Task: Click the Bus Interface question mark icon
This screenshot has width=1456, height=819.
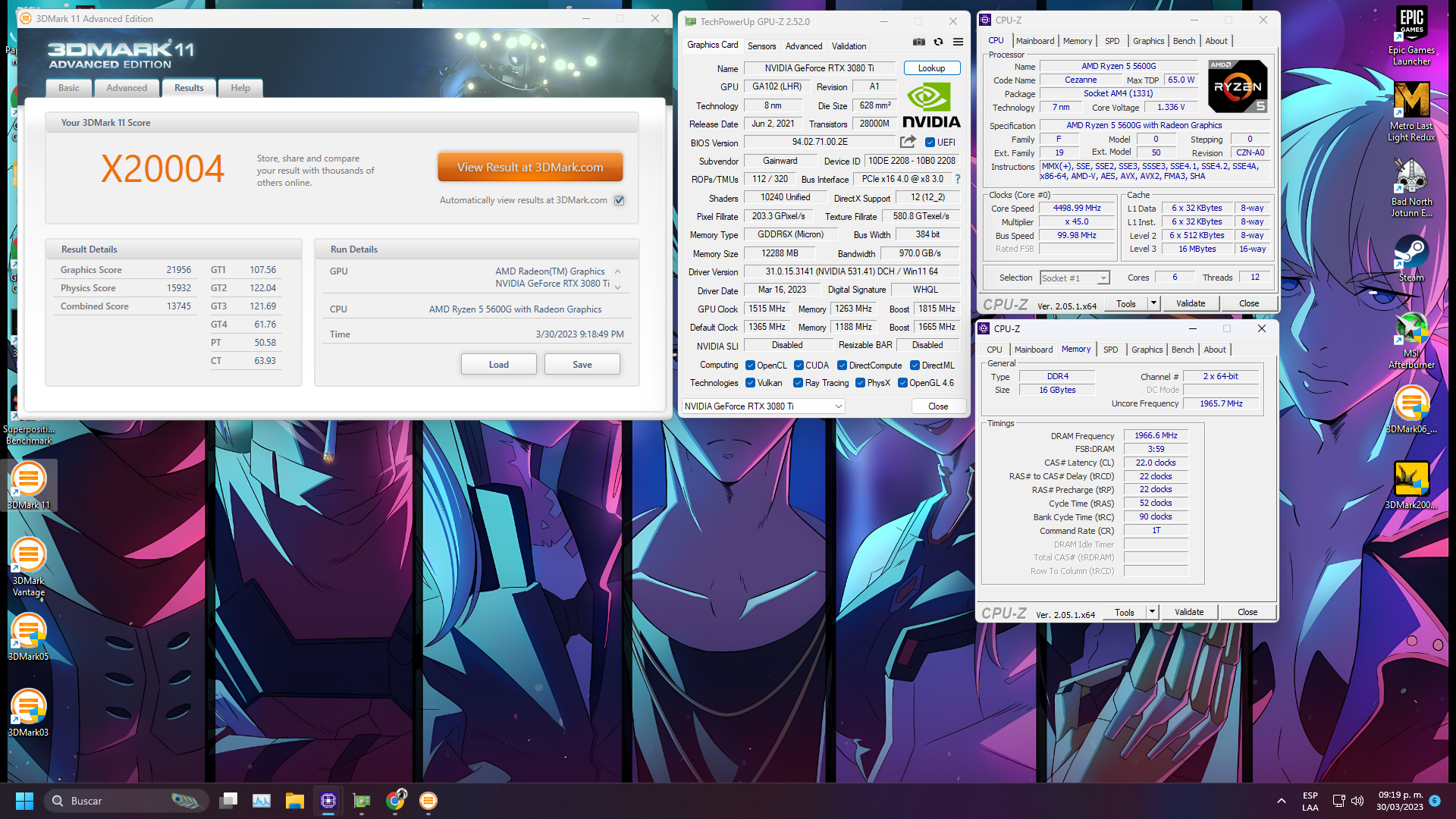Action: (x=958, y=180)
